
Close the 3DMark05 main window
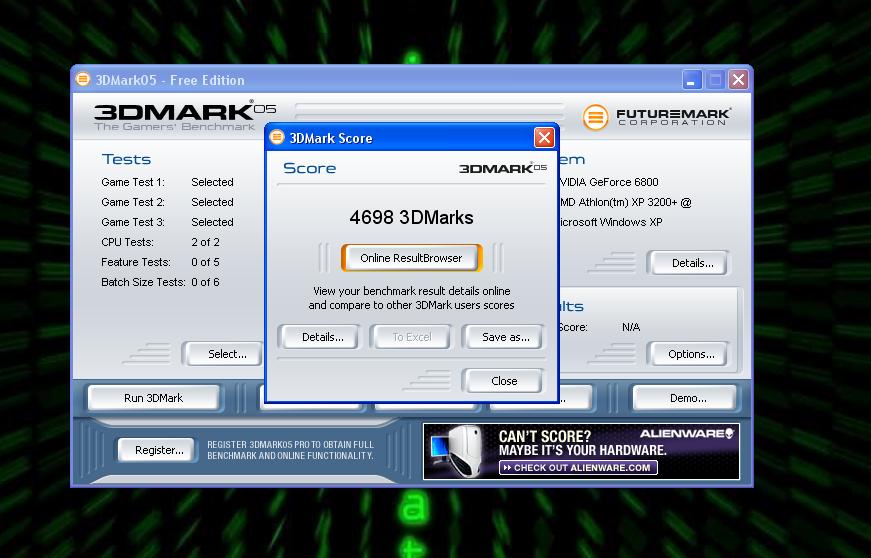[738, 80]
